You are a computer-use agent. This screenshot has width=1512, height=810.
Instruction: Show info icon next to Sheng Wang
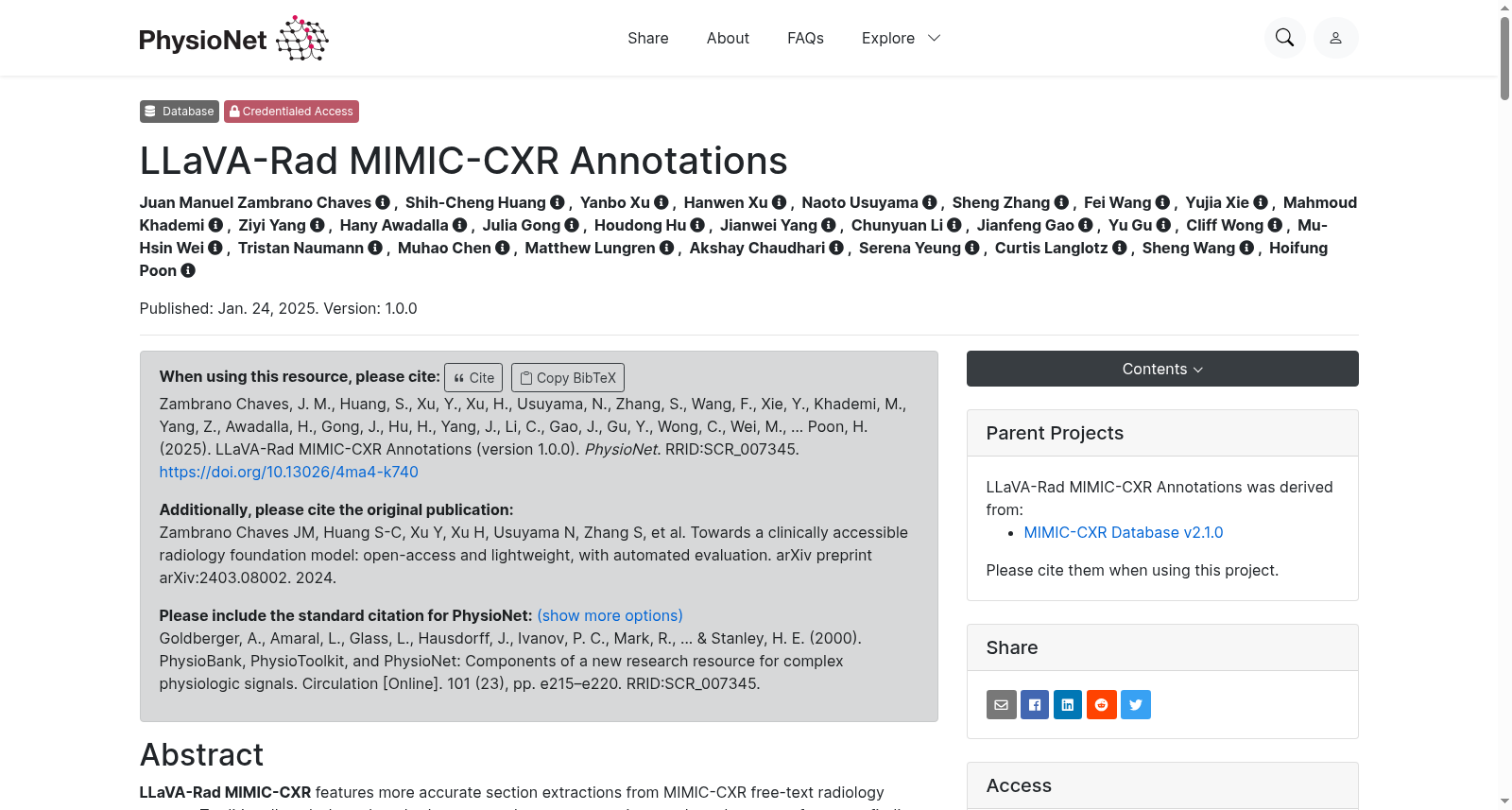pyautogui.click(x=1246, y=248)
